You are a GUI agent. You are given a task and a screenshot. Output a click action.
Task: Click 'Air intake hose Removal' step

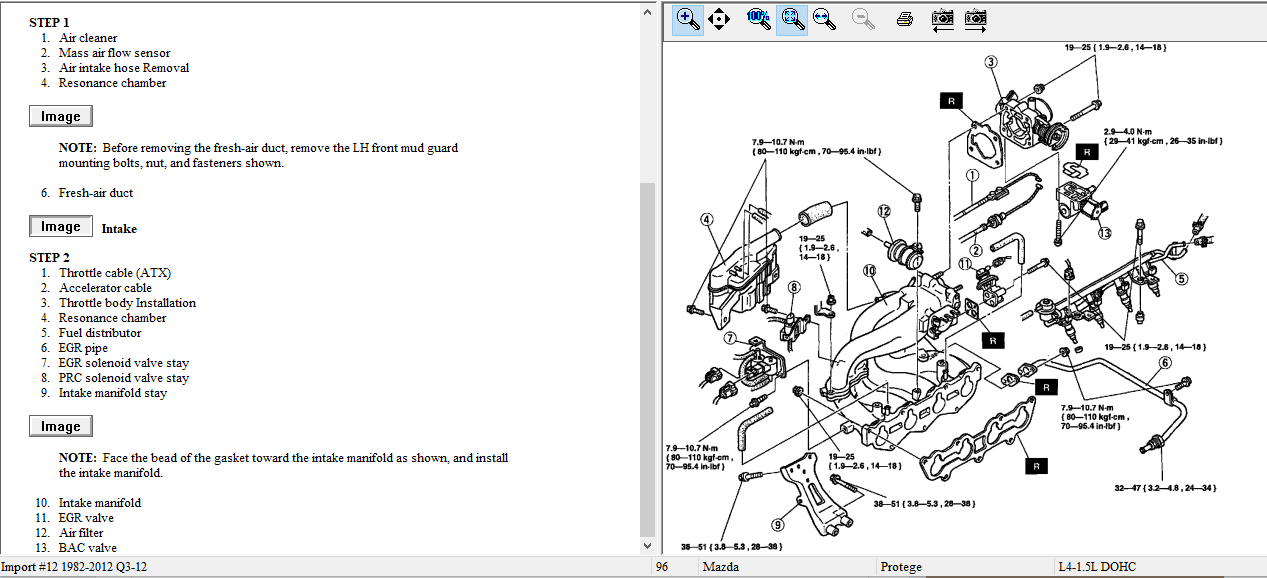click(x=124, y=68)
